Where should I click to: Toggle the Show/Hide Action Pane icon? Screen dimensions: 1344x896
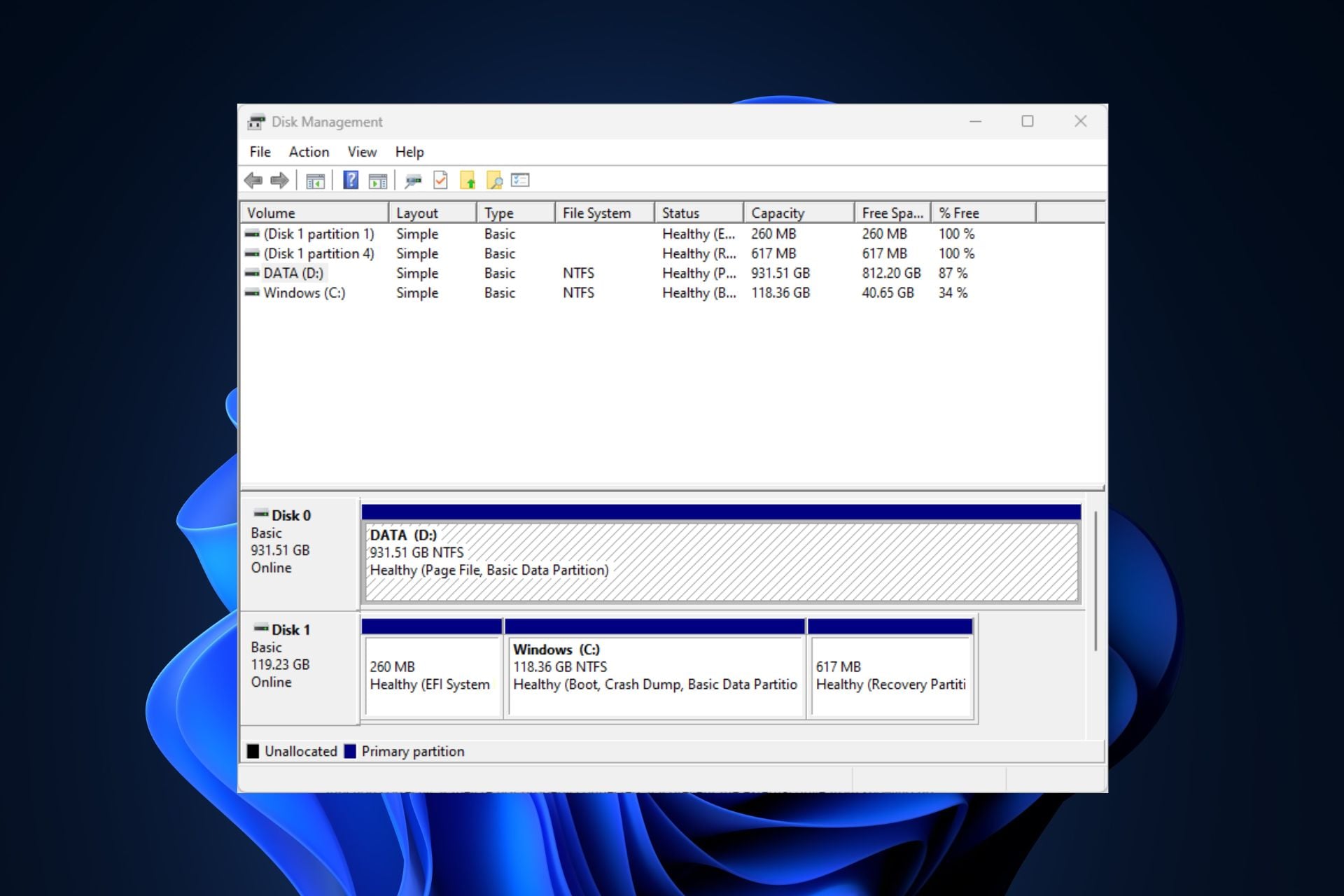(378, 181)
